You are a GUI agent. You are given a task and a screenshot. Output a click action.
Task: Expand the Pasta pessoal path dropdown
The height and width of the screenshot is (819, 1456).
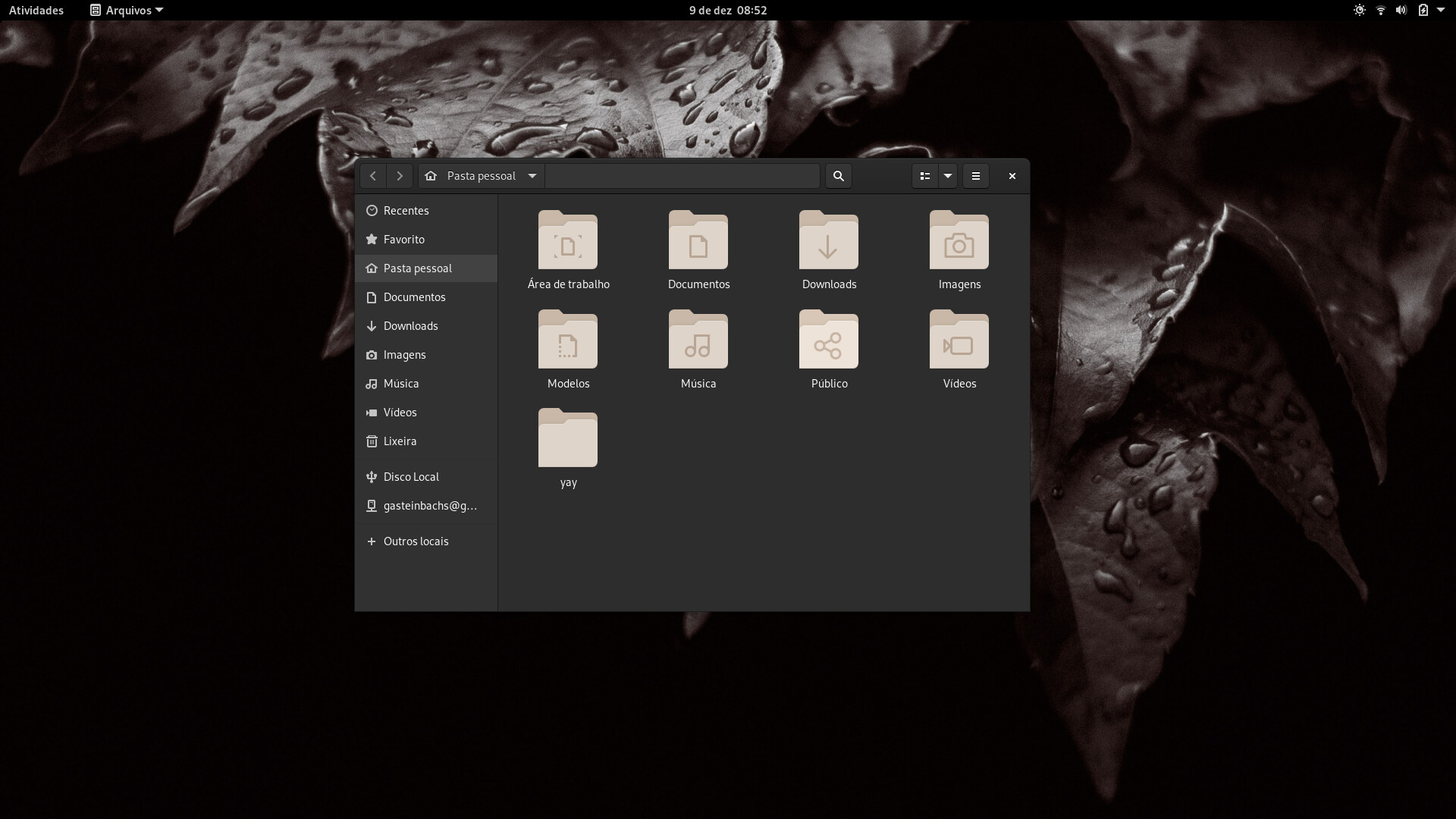click(532, 176)
